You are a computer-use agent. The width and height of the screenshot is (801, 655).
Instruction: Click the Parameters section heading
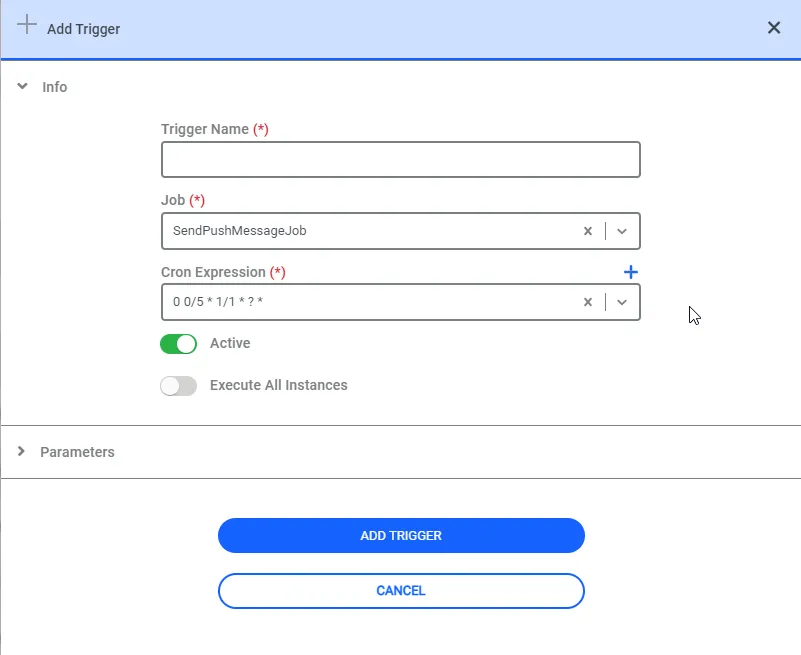pos(77,452)
